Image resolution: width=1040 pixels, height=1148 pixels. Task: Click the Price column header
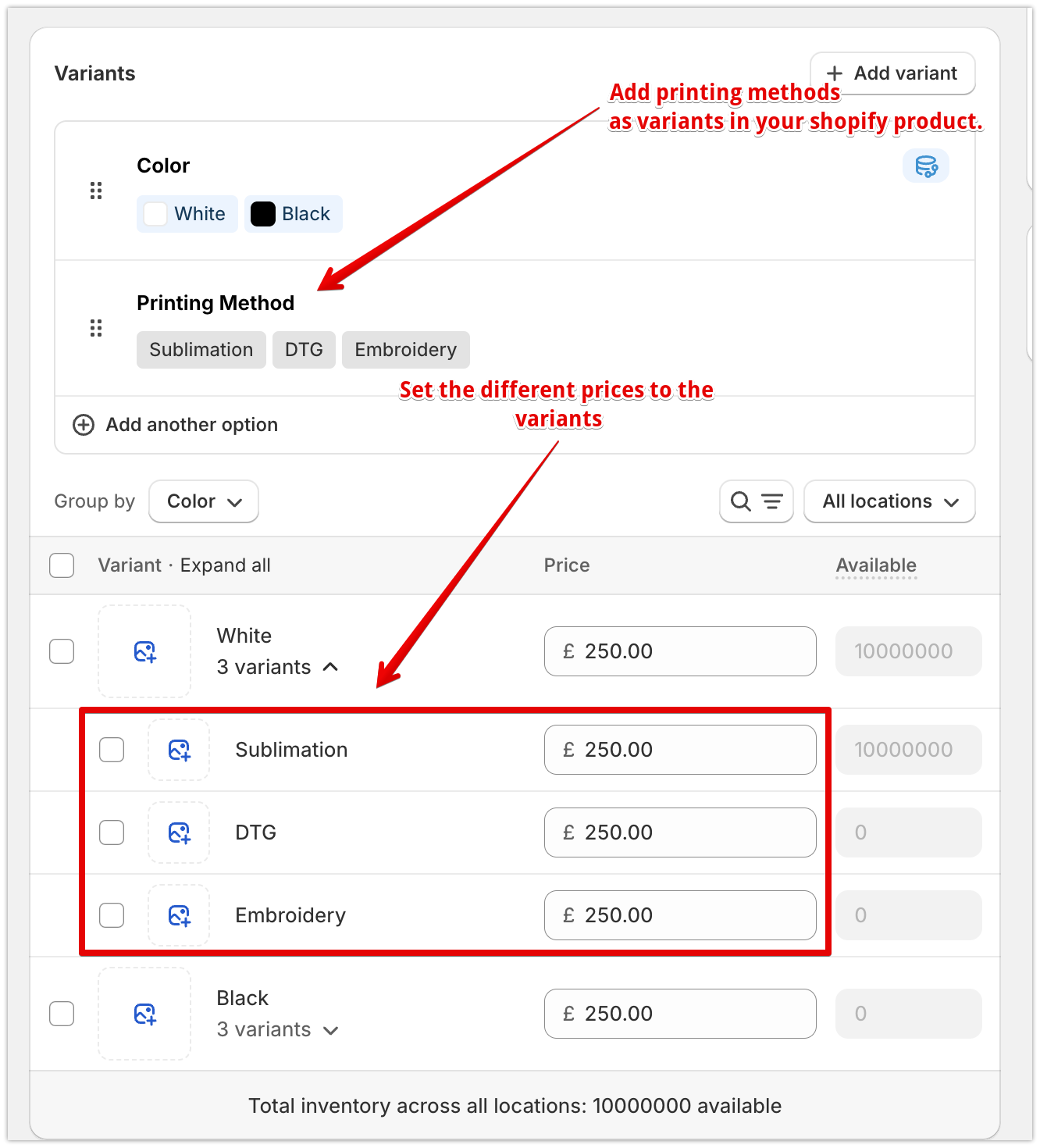(567, 565)
